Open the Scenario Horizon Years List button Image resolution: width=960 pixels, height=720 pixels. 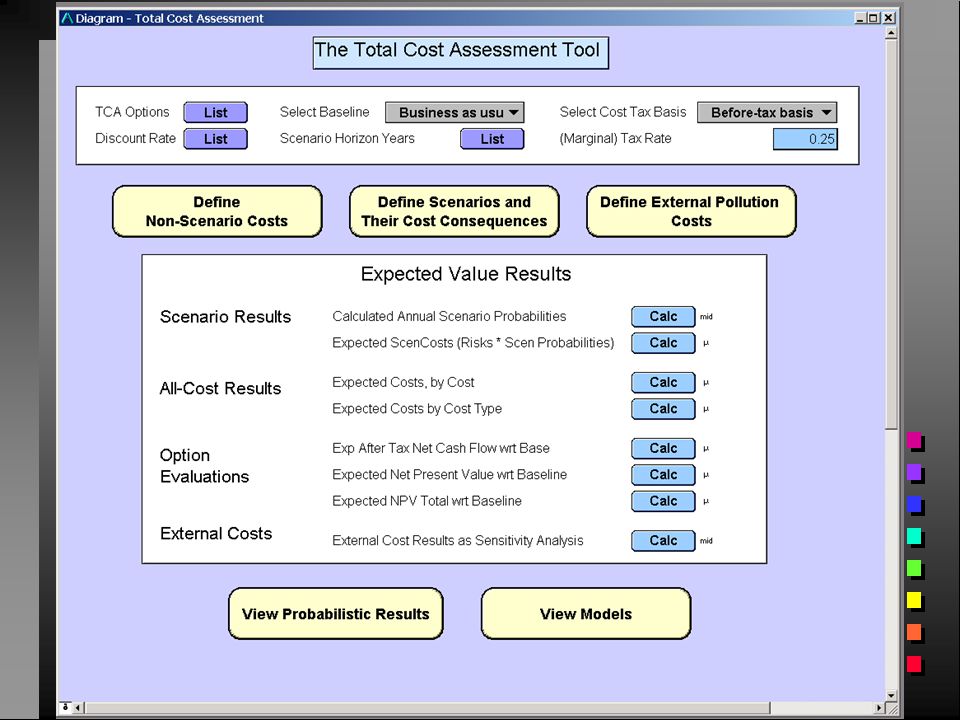pos(492,139)
